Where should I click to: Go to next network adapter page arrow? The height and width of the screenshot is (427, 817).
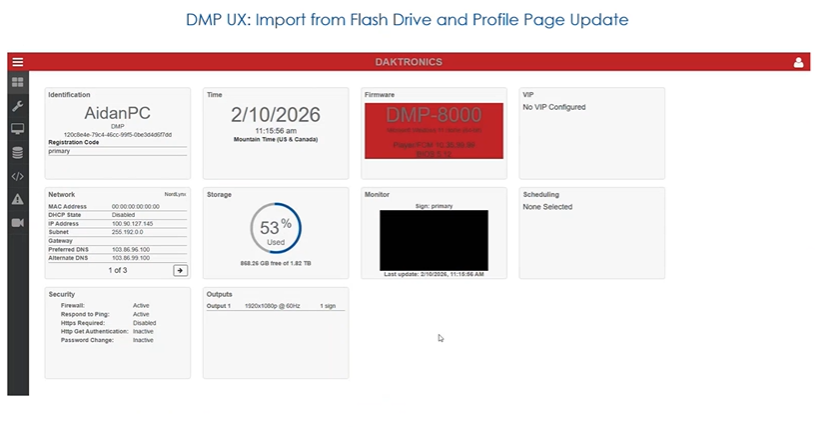[180, 270]
